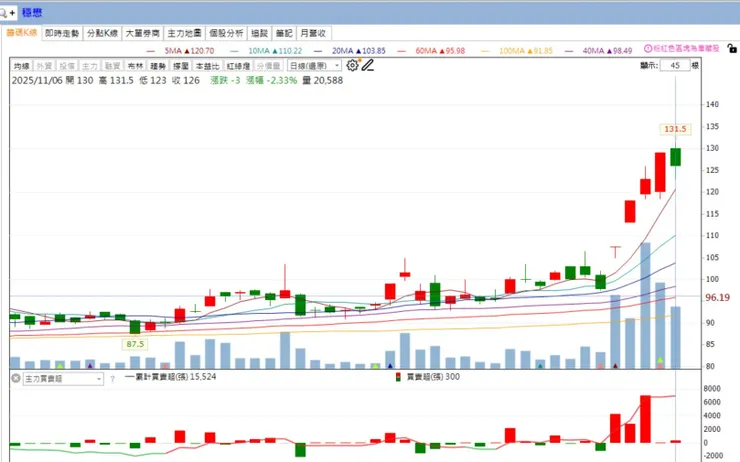Open the question mark help icon

tap(112, 378)
